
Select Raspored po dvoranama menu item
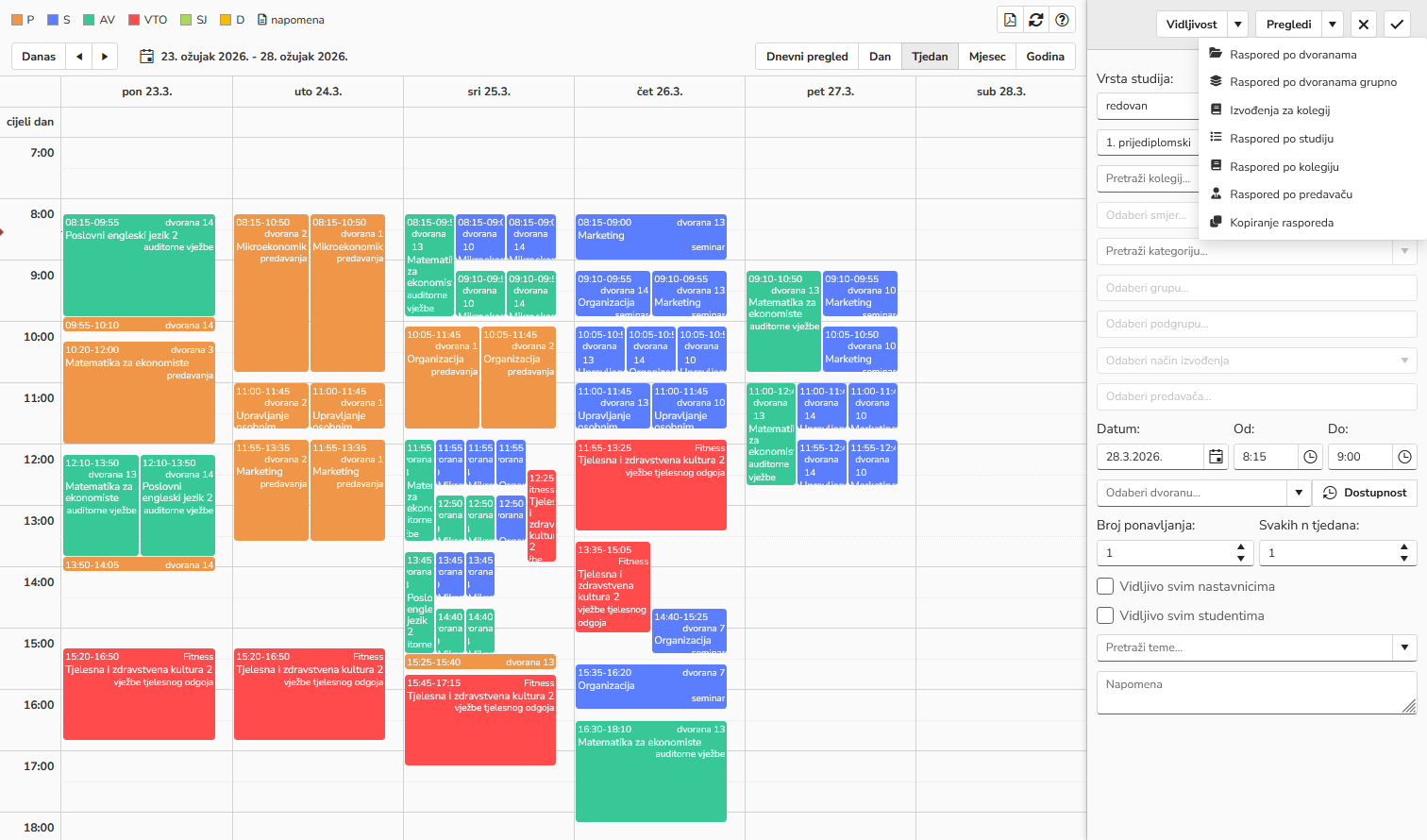pyautogui.click(x=1292, y=55)
